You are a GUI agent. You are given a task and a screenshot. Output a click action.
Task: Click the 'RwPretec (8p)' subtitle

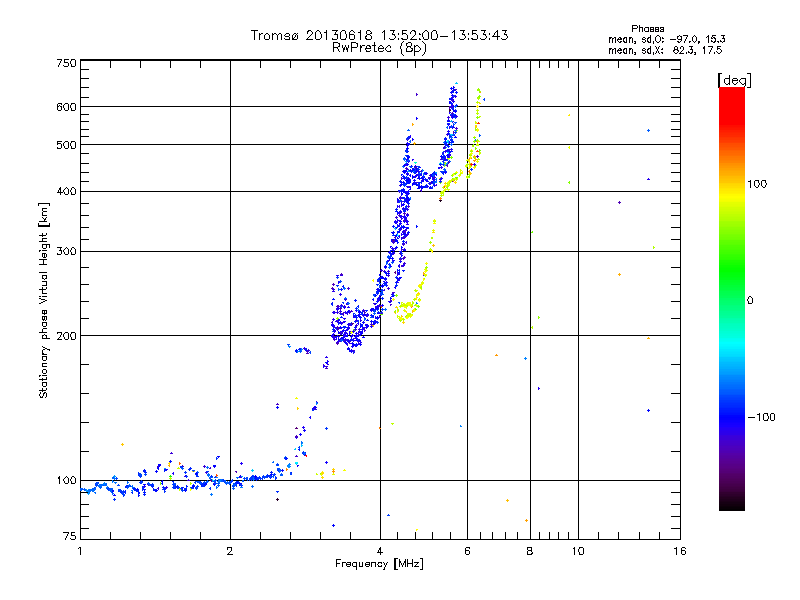(x=379, y=48)
